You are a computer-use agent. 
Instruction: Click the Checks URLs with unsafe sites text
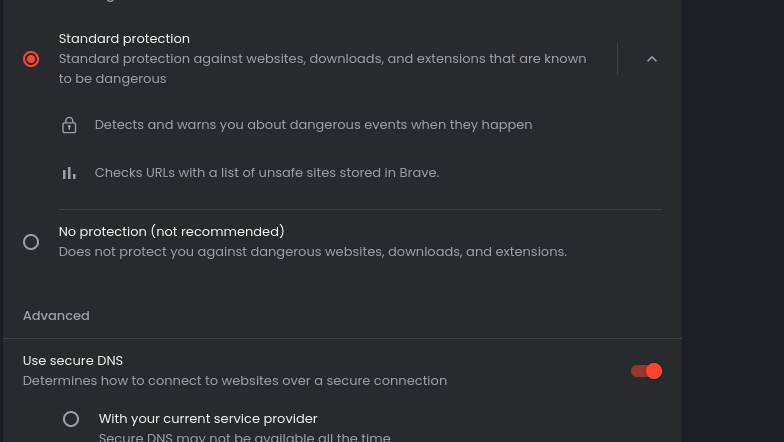pos(267,173)
